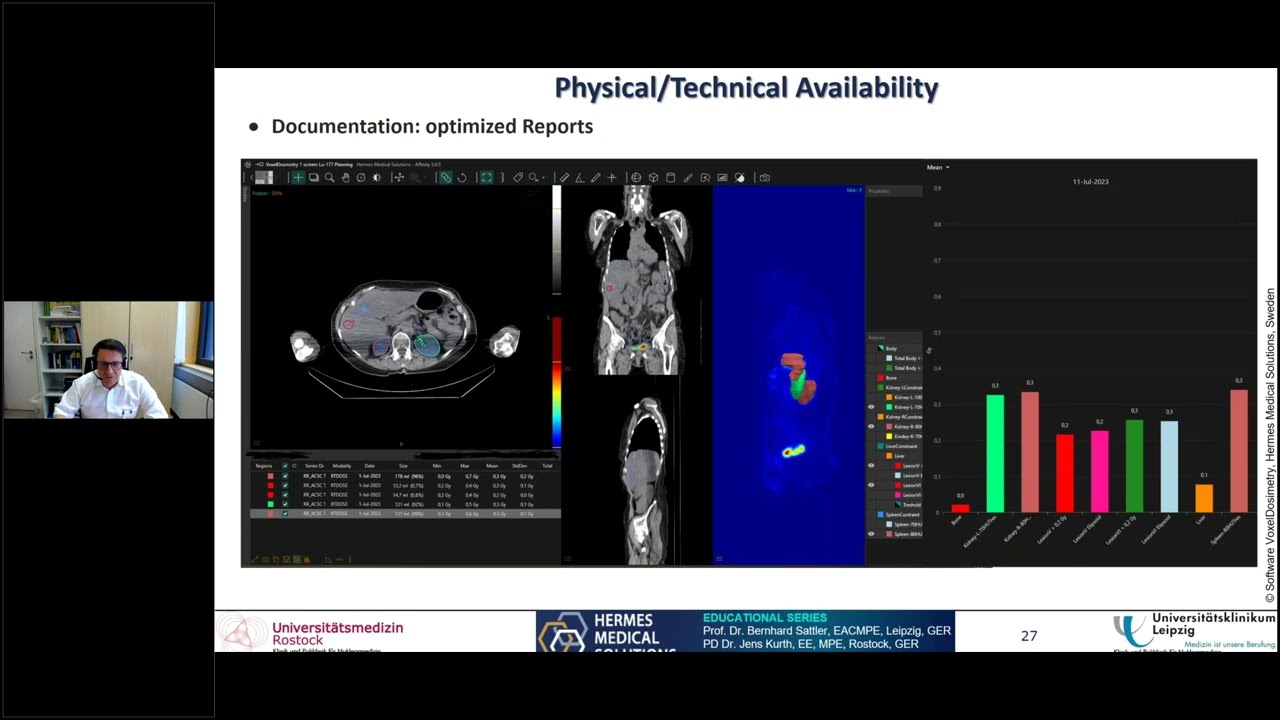Click the plus marker tool

click(611, 177)
